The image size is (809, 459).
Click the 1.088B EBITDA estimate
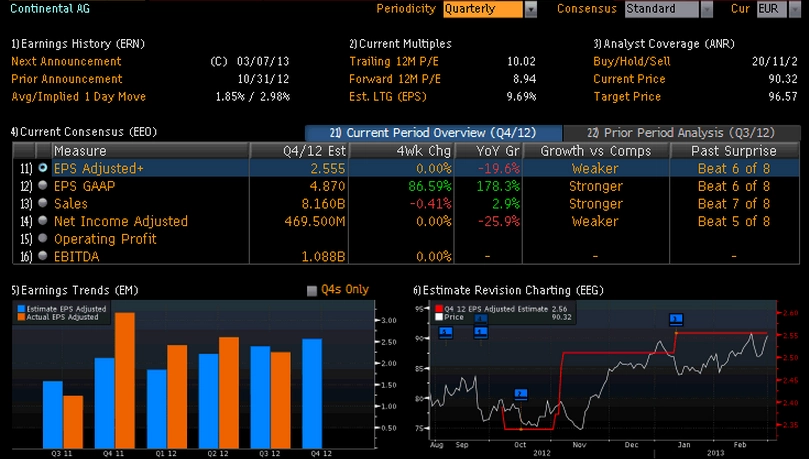point(323,256)
